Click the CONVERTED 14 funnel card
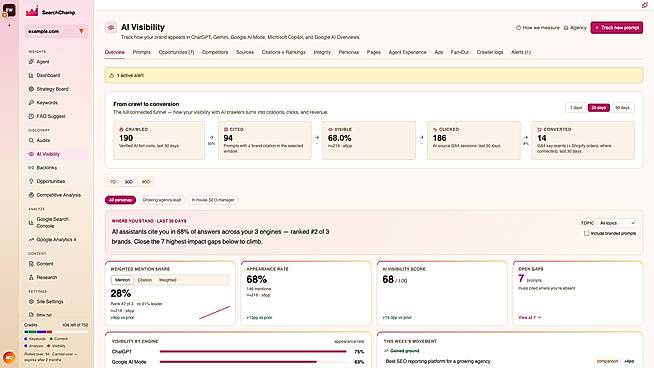 (x=583, y=140)
